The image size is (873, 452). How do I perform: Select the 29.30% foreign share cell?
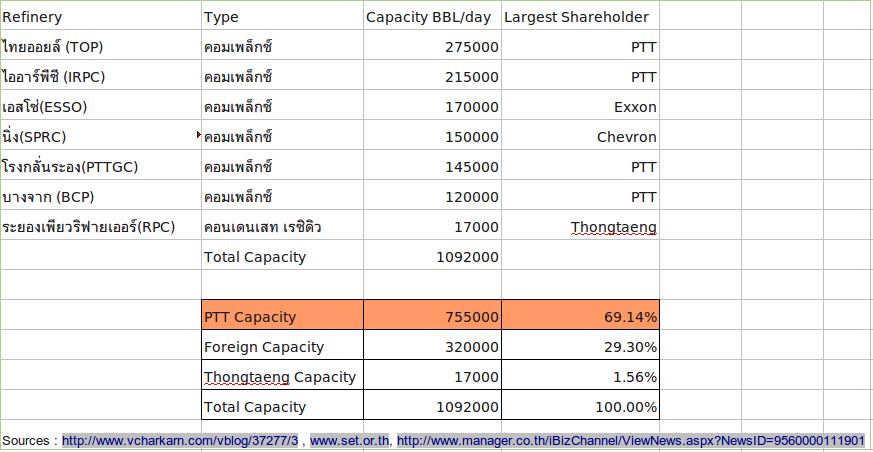[x=580, y=347]
